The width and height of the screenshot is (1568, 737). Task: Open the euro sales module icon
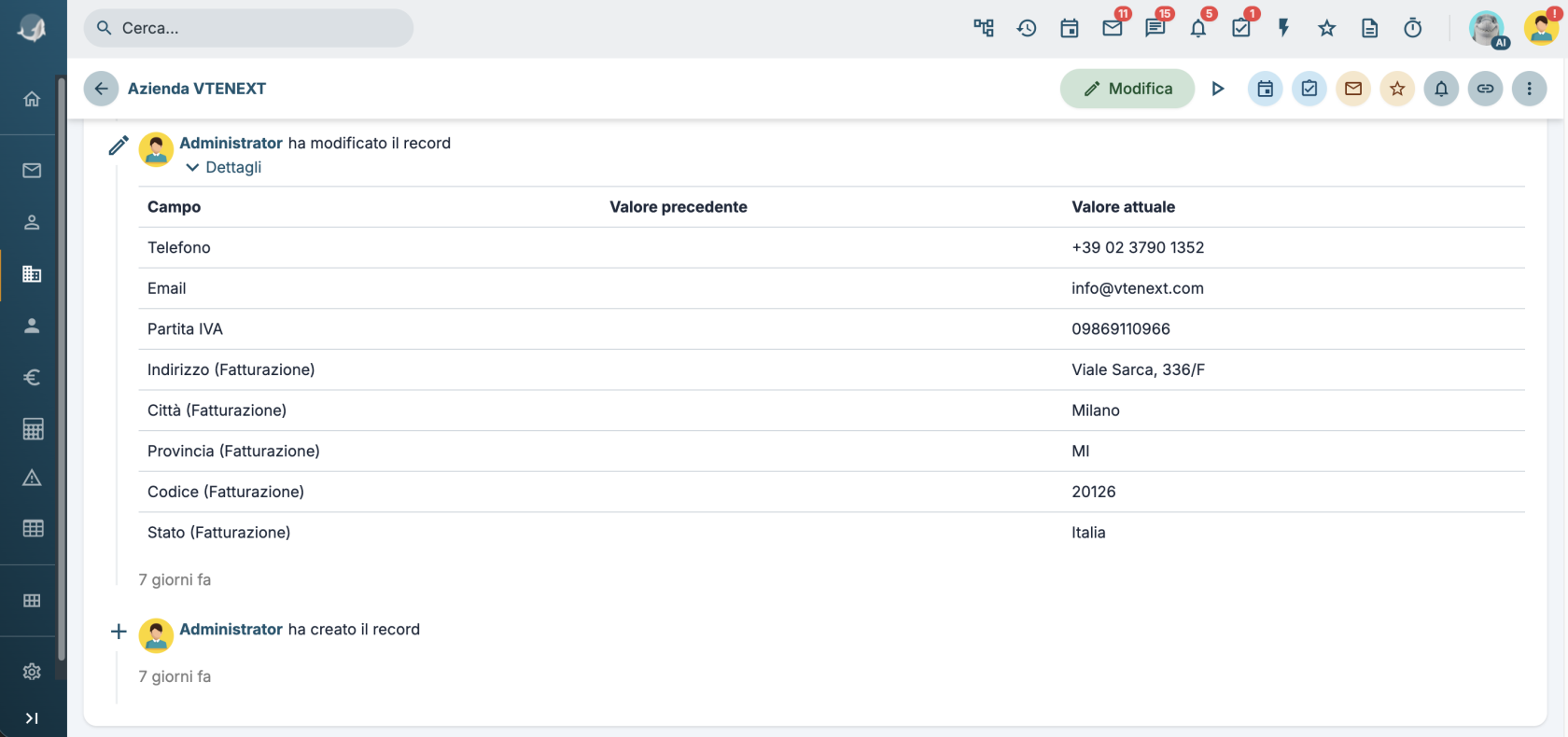click(32, 377)
